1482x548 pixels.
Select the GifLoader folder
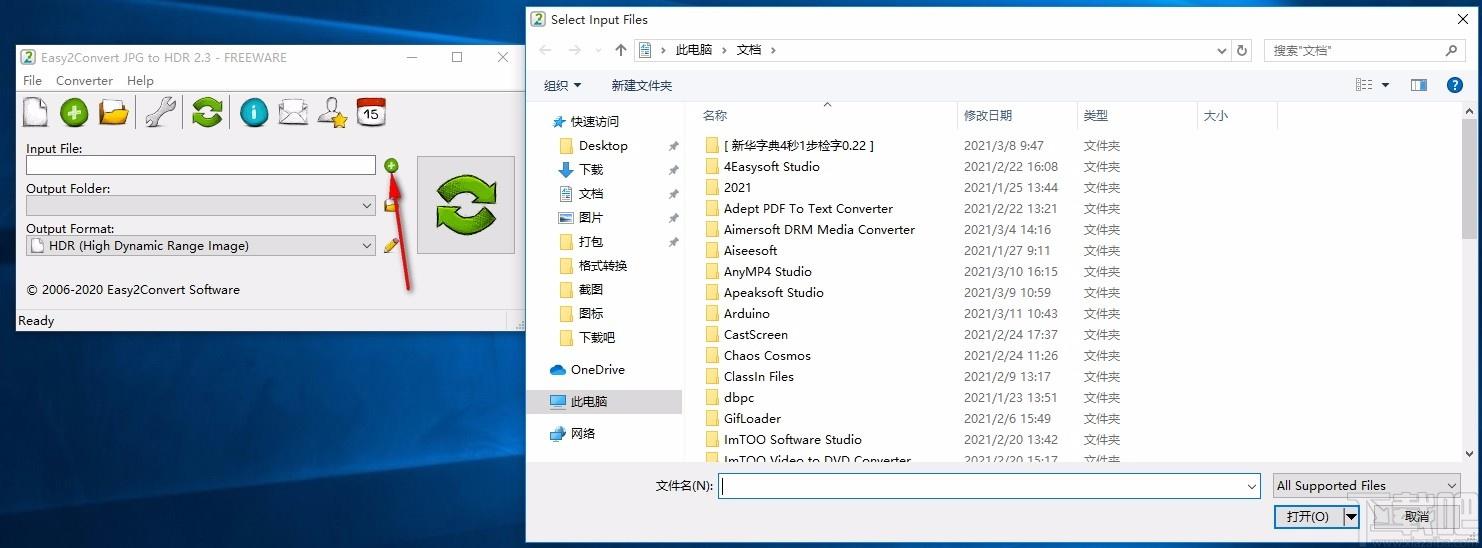coord(752,419)
